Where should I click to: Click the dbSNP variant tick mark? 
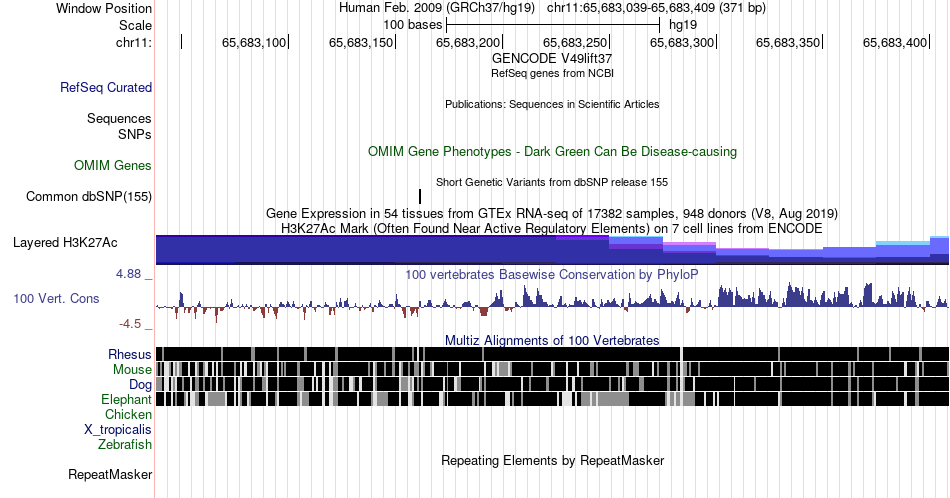420,196
